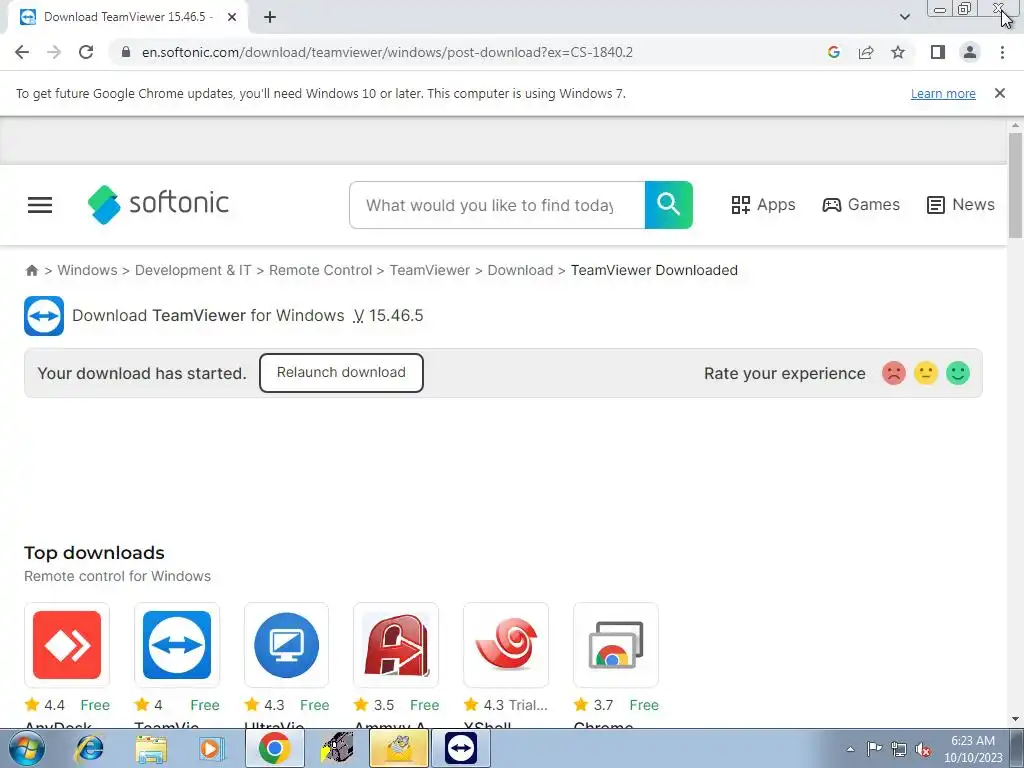Rate experience with red sad face
1024x768 pixels.
(x=893, y=374)
